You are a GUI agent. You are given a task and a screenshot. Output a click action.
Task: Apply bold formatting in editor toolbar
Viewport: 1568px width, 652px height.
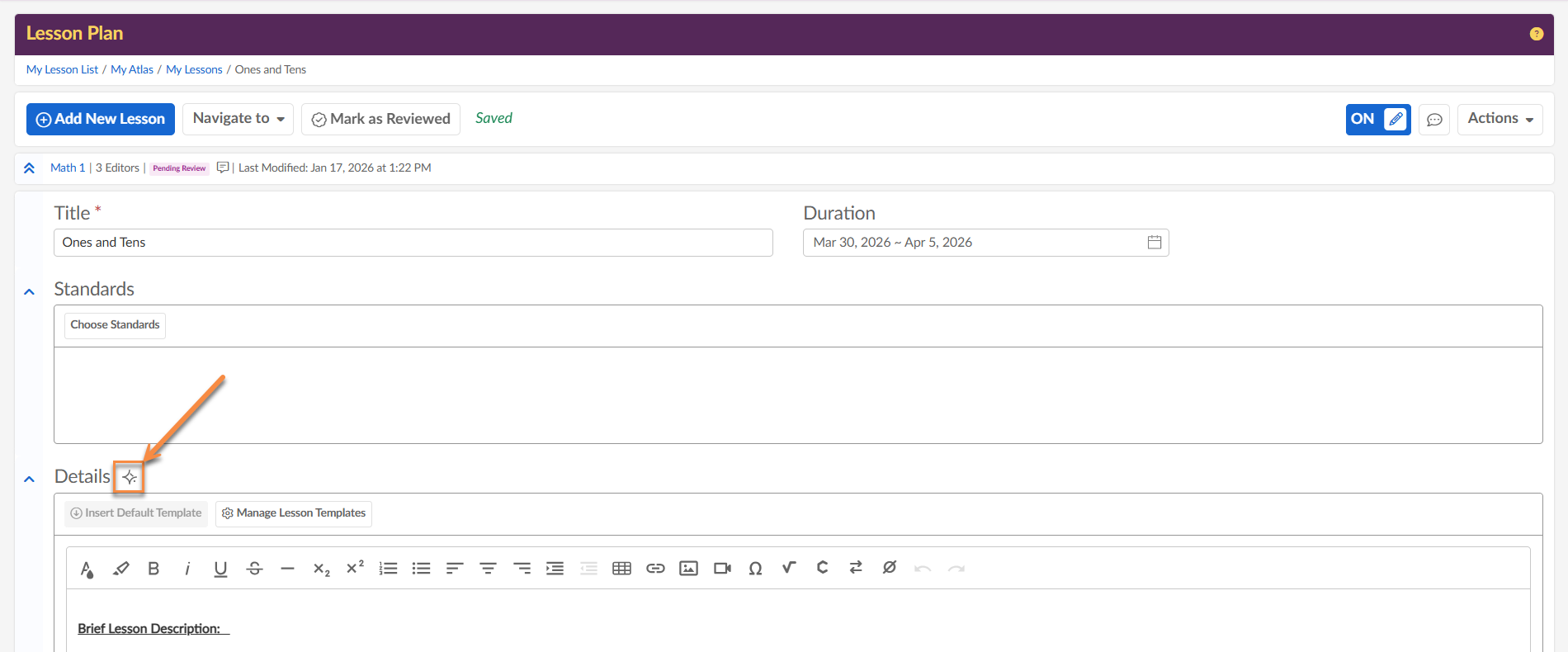pos(153,568)
